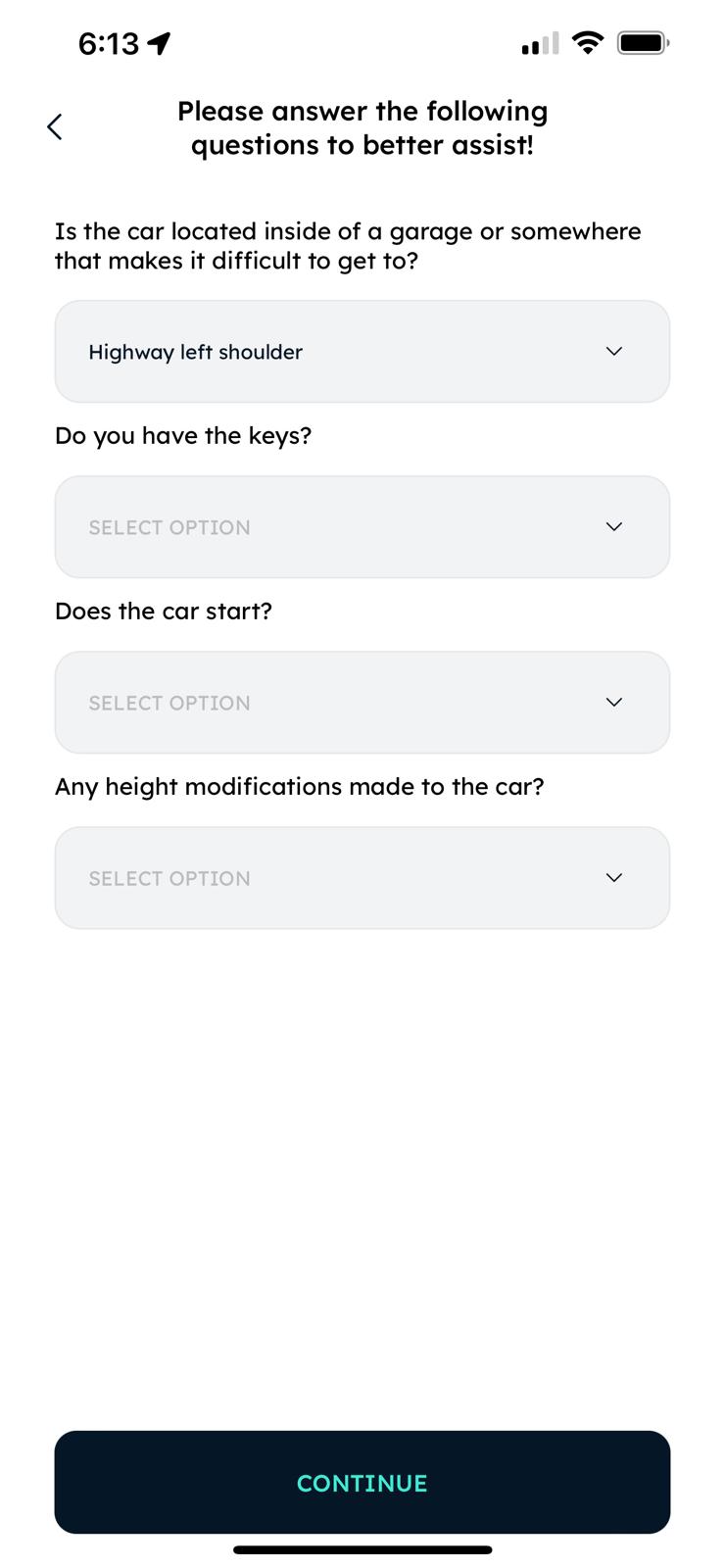The width and height of the screenshot is (725, 1568).
Task: Tap the 'Any height modifications' question label
Action: [299, 787]
